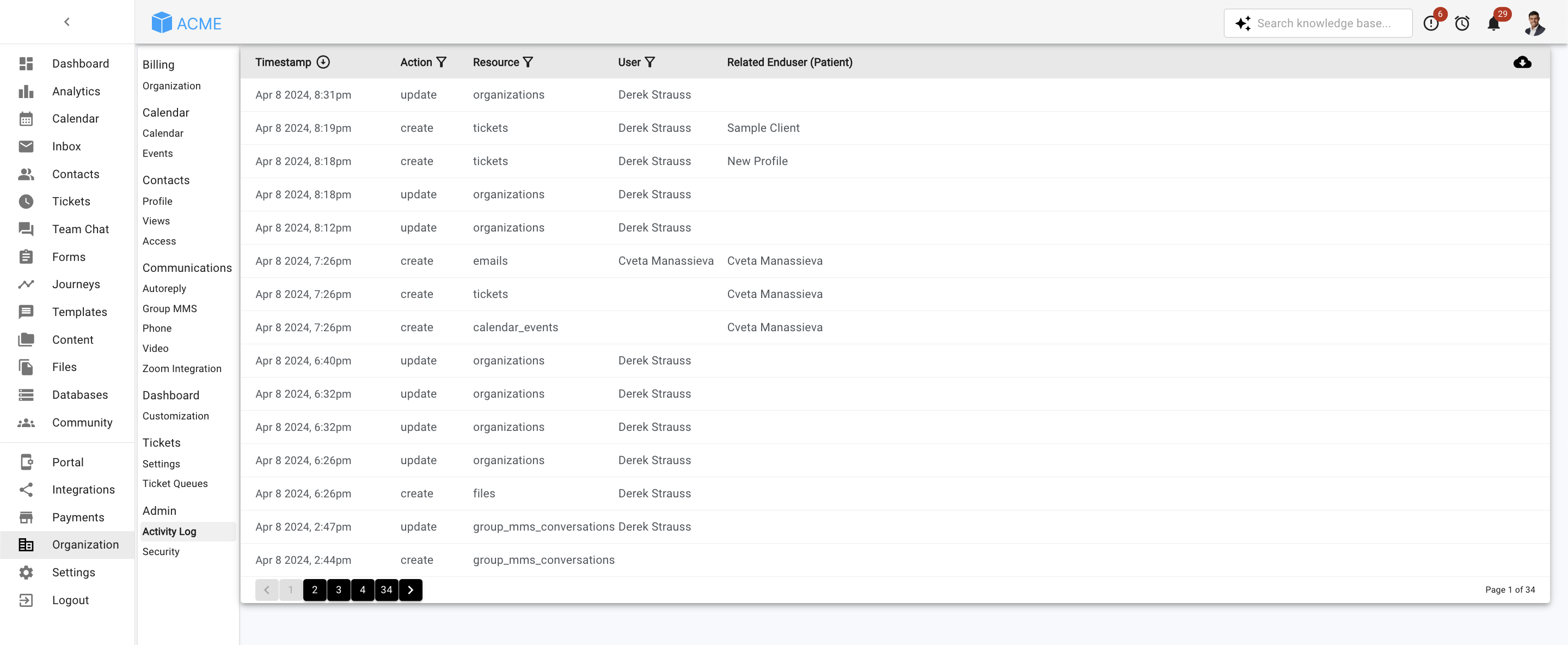
Task: Open the Contacts people icon
Action: click(26, 174)
